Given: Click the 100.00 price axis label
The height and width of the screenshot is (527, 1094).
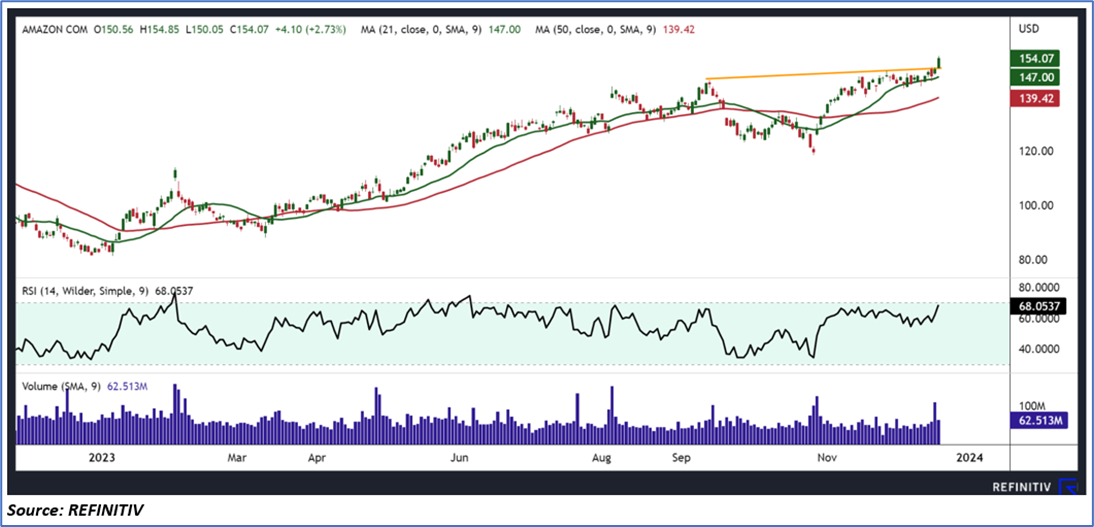Looking at the screenshot, I should point(1037,205).
